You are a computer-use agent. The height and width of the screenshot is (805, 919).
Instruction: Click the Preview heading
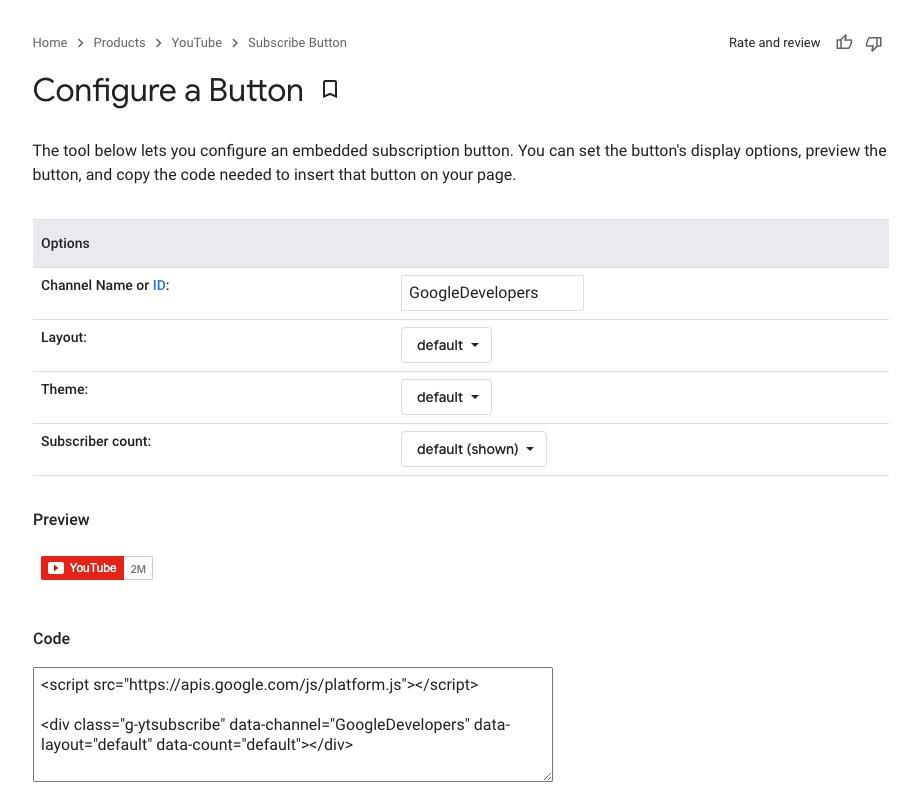coord(61,519)
